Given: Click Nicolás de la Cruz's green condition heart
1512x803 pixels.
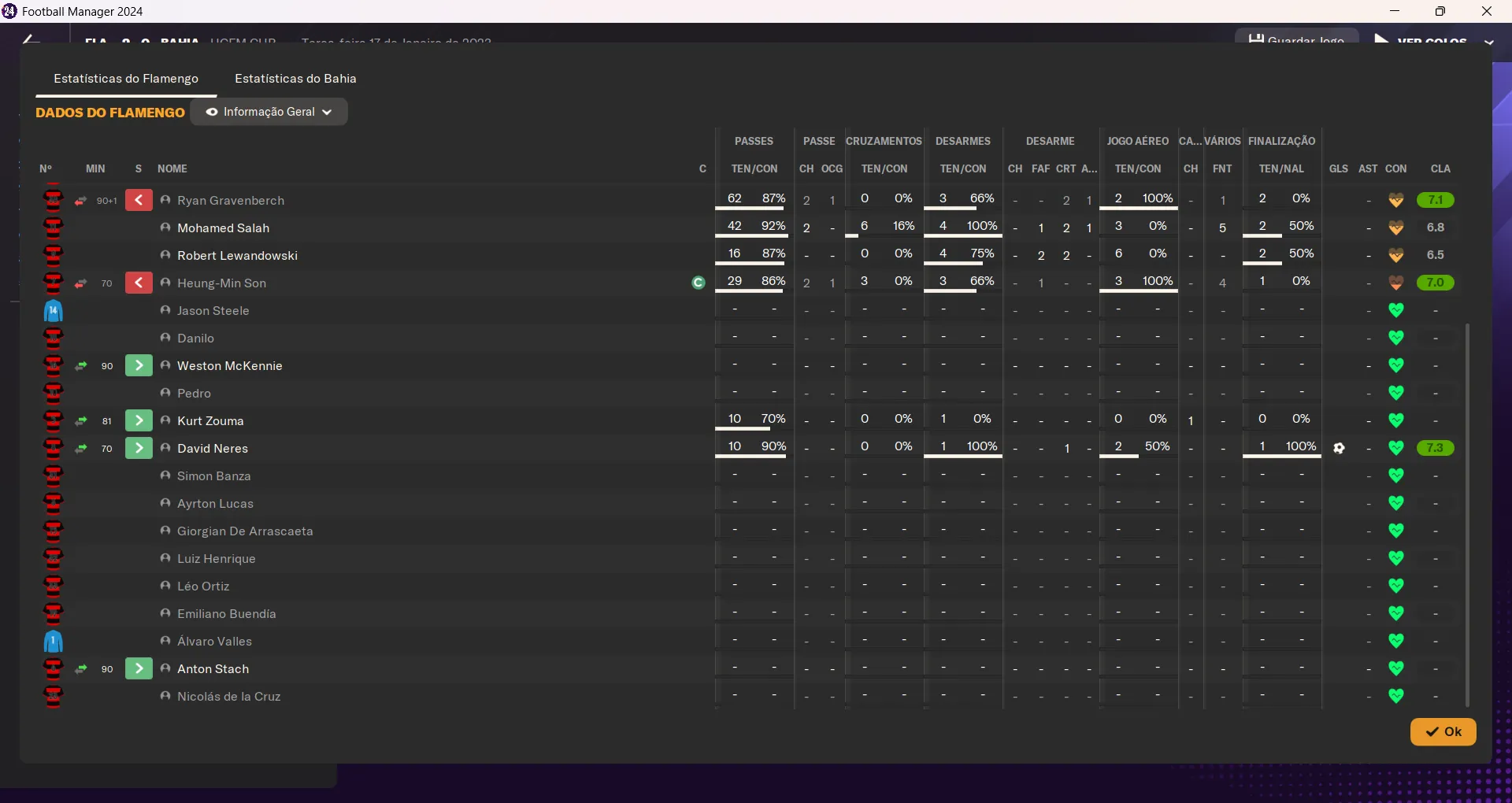Looking at the screenshot, I should [x=1396, y=696].
